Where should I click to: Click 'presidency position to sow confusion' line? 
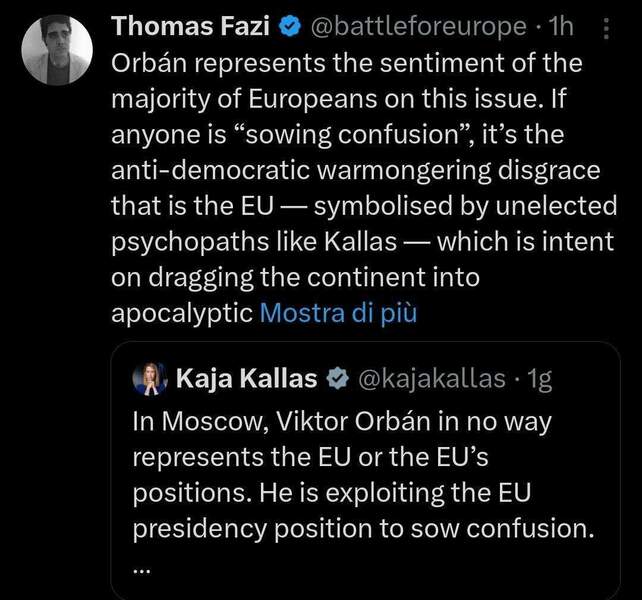point(363,529)
